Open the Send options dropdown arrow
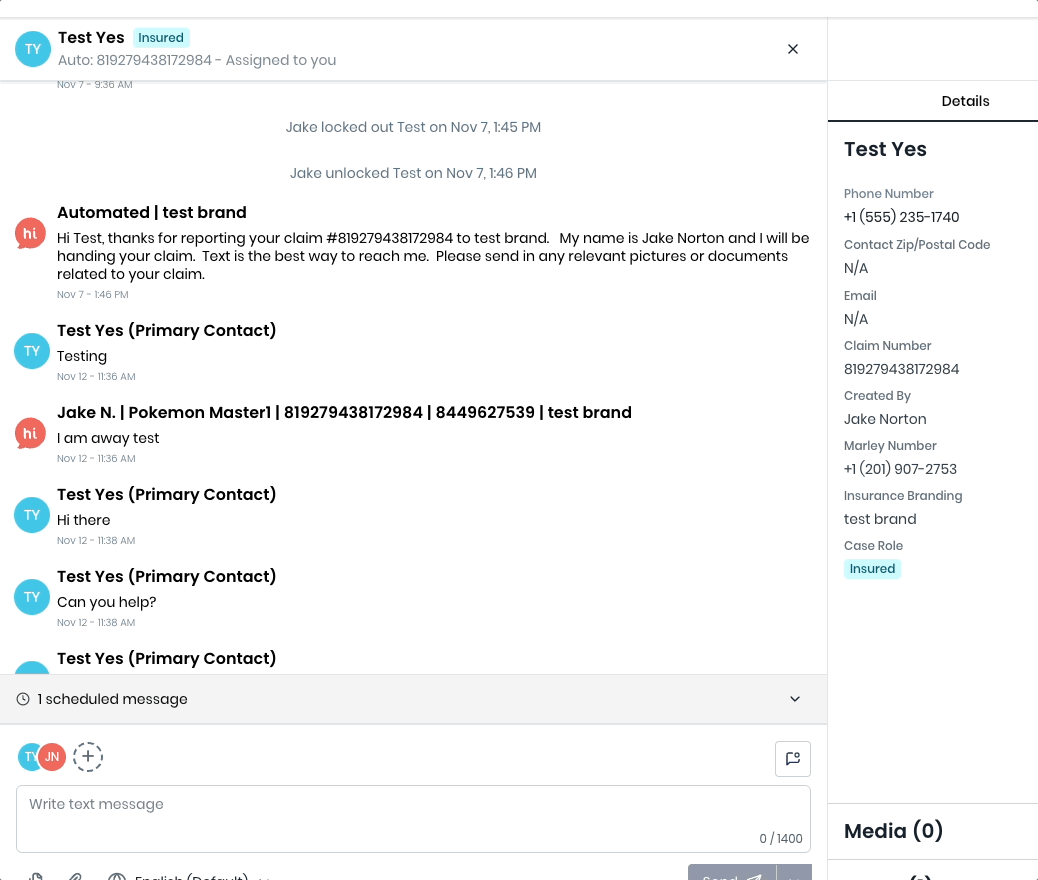This screenshot has height=880, width=1038. [794, 874]
